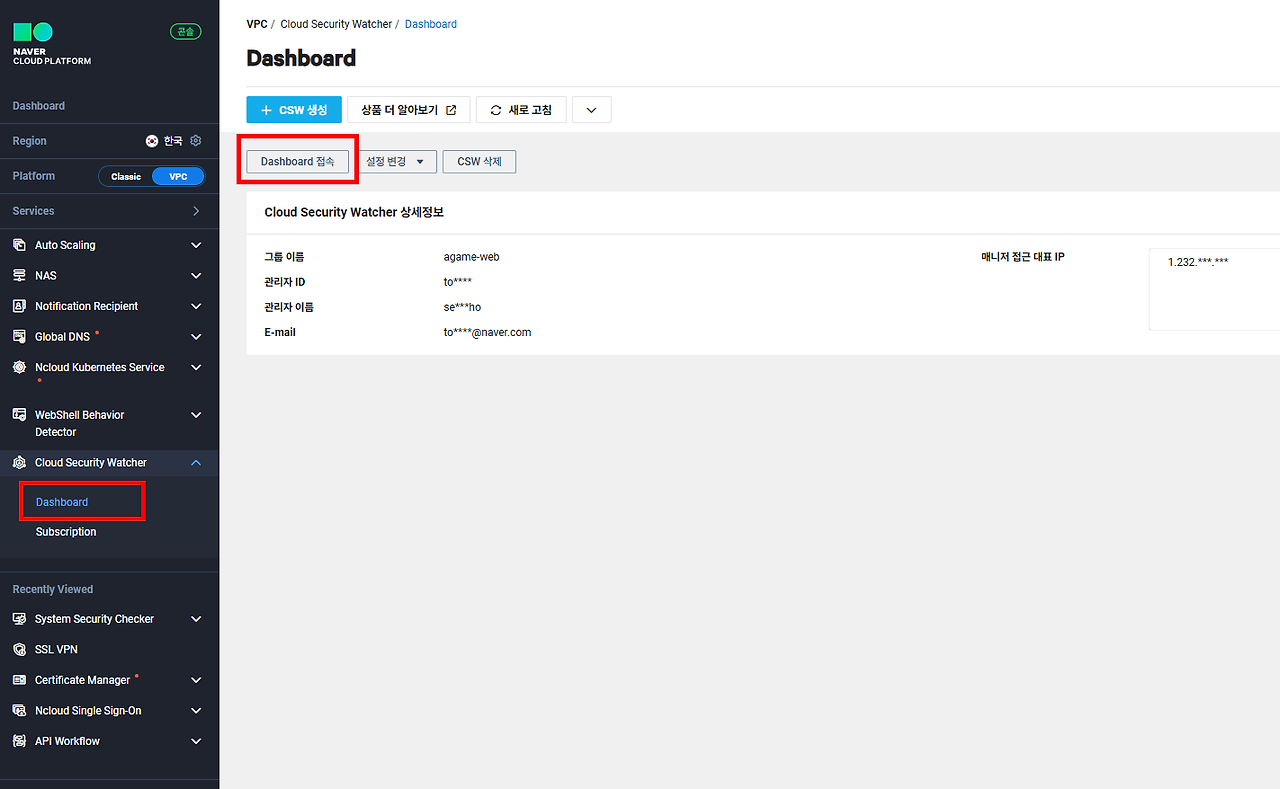Click the Notification Recipient icon
This screenshot has width=1280, height=789.
tap(19, 306)
